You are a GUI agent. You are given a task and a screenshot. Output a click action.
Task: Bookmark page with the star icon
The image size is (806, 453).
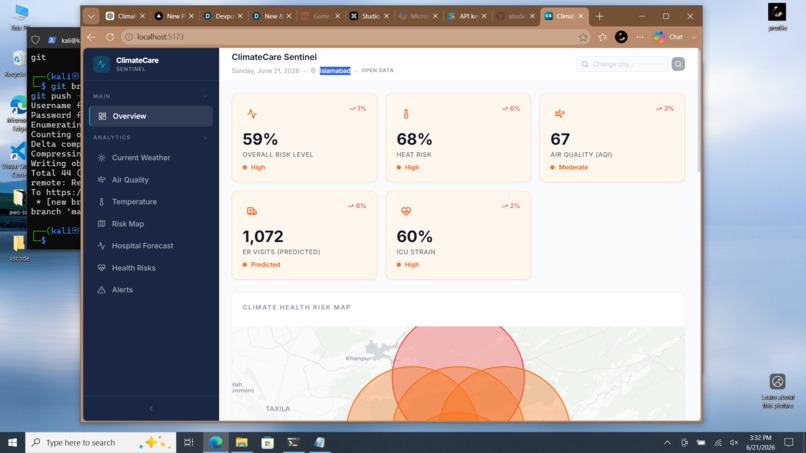(x=583, y=37)
